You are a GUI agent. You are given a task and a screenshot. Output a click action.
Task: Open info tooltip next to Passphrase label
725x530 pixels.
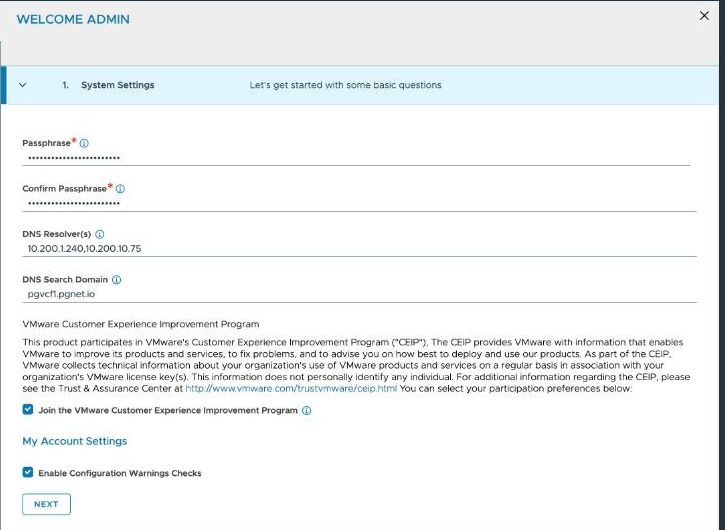point(84,143)
